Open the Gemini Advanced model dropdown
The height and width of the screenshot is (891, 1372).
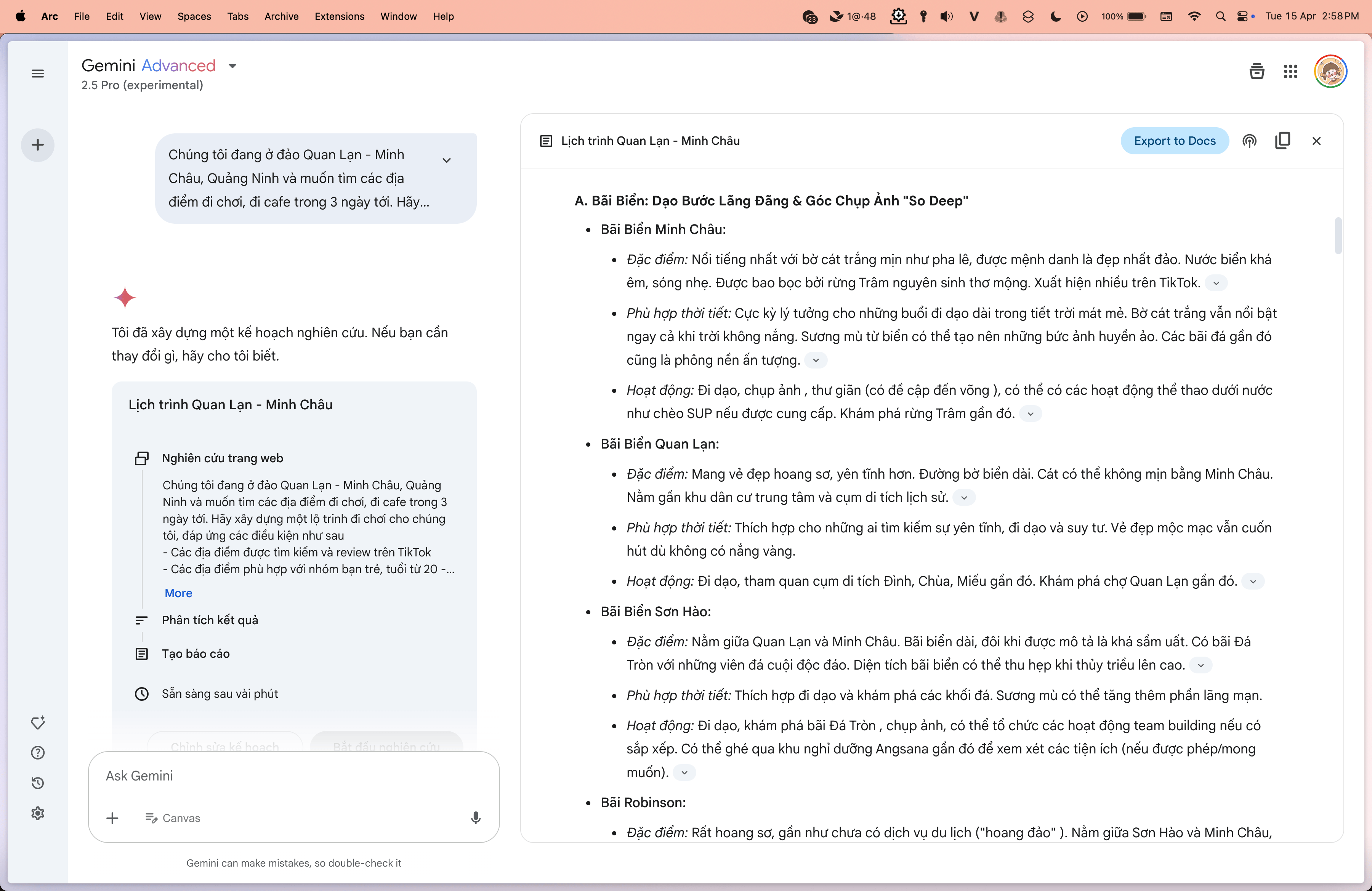232,66
